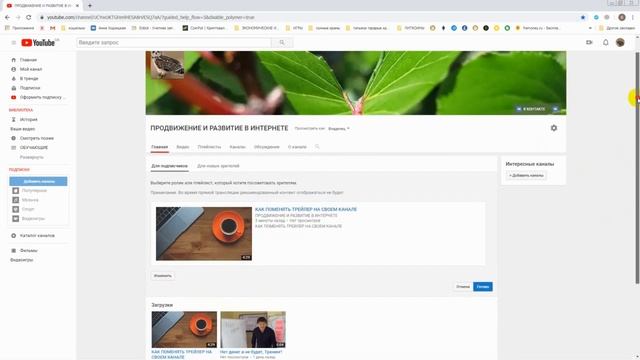This screenshot has width=640, height=360.
Task: Open the man at whiteboard video thumbnail
Action: point(253,330)
